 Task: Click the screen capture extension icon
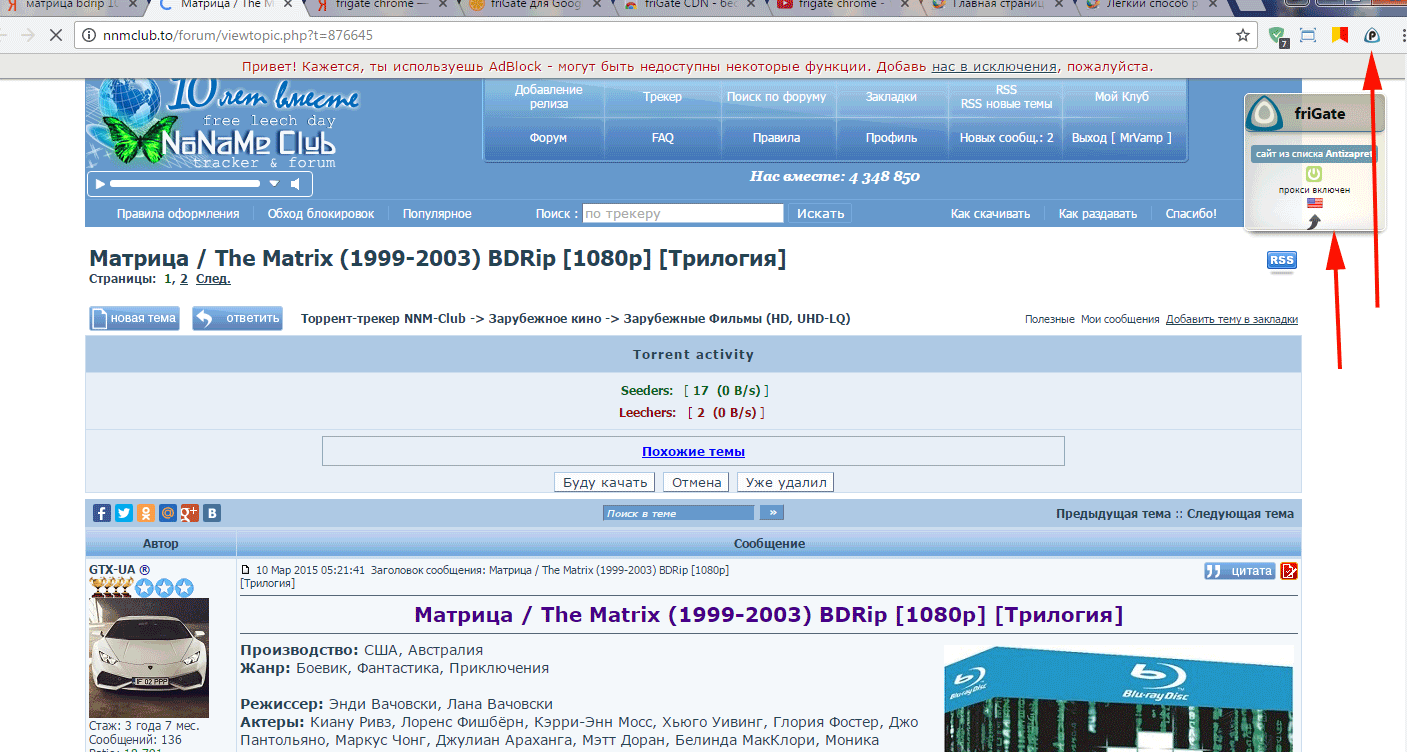[1308, 35]
